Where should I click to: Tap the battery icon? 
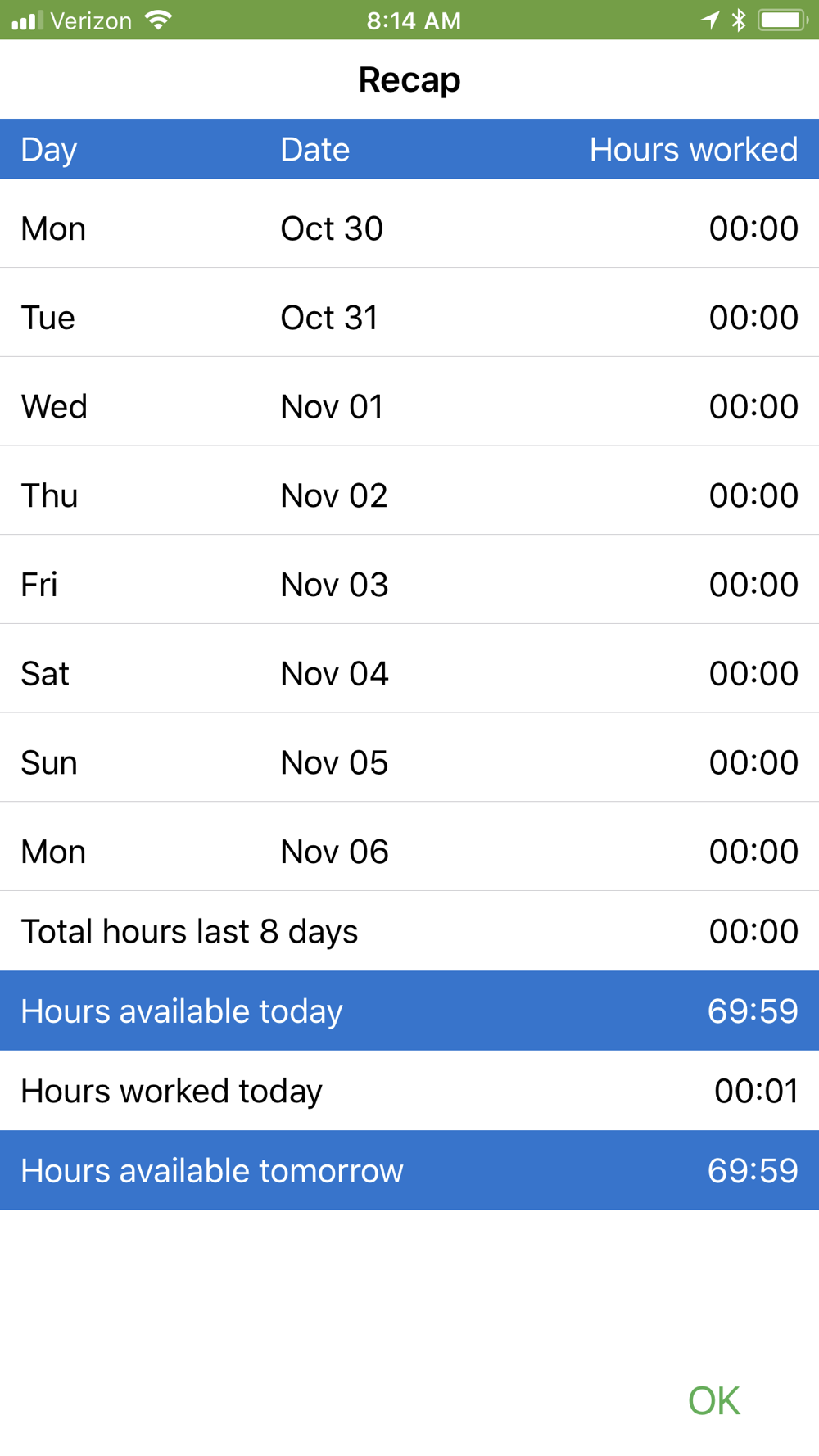coord(782,20)
